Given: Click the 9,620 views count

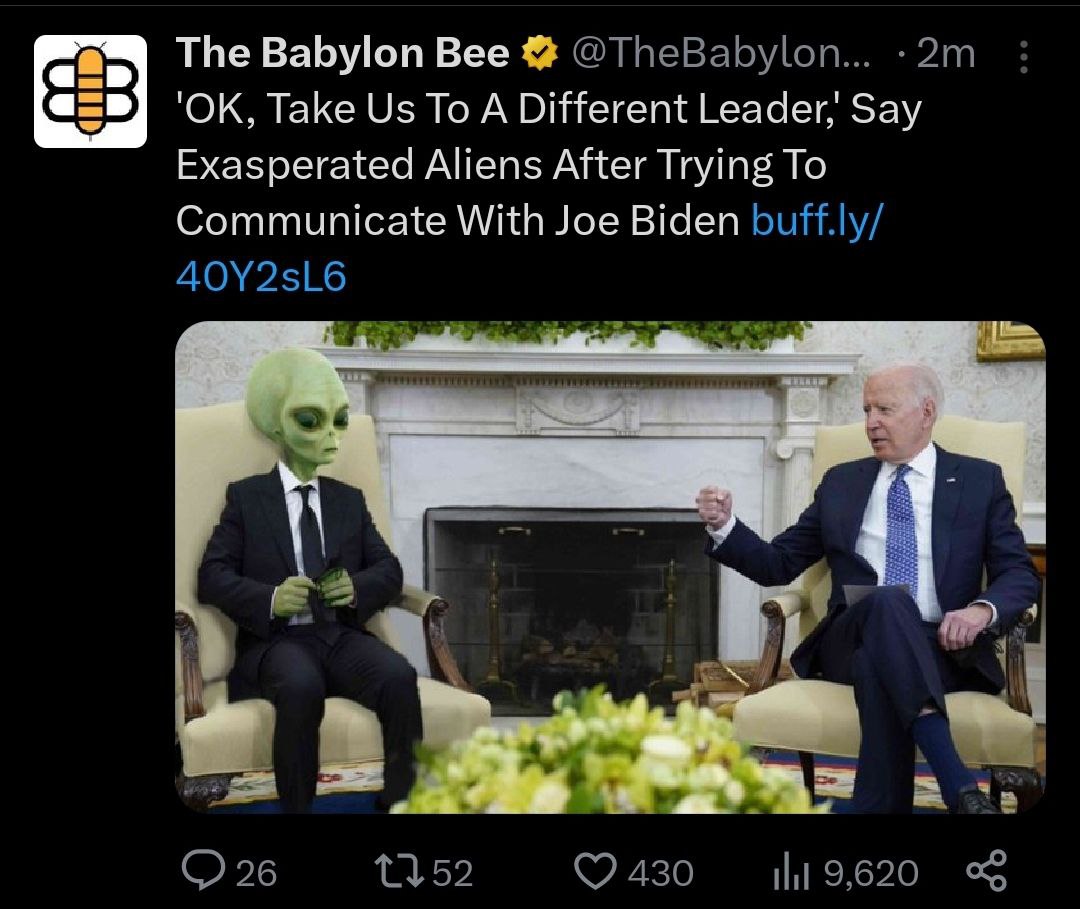Looking at the screenshot, I should coord(871,873).
